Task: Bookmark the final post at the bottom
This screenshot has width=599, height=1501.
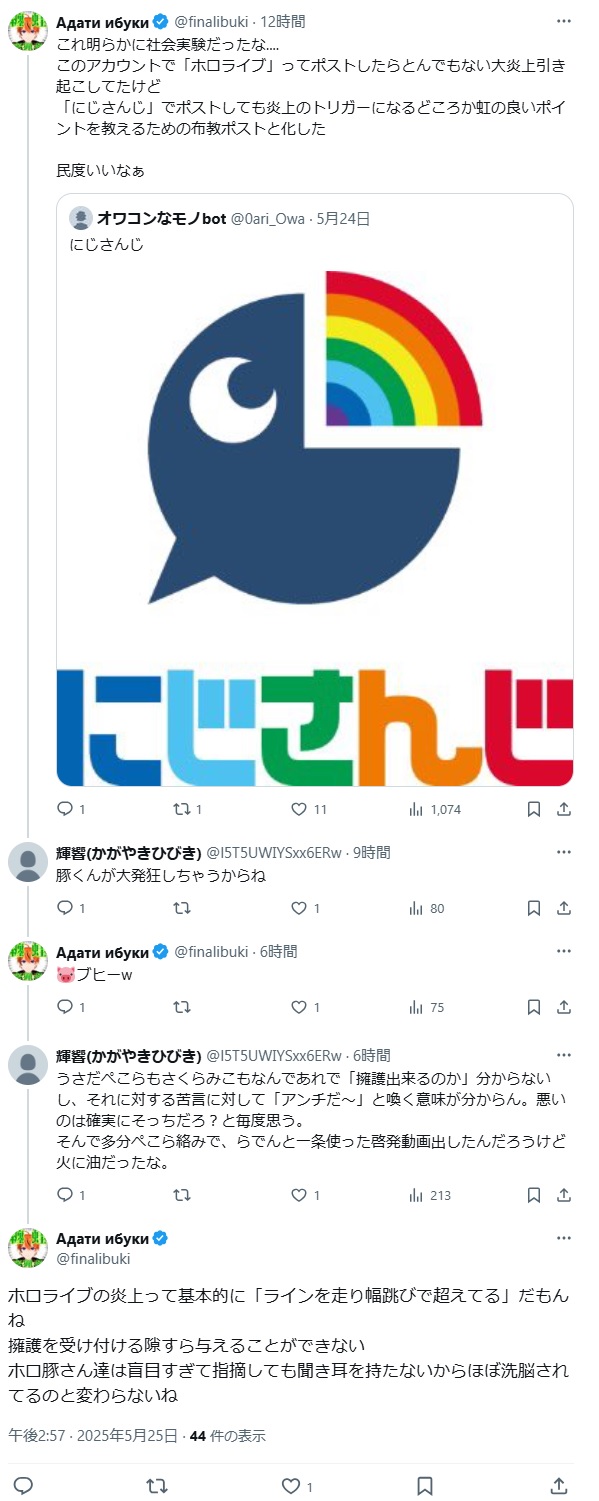Action: point(424,1486)
